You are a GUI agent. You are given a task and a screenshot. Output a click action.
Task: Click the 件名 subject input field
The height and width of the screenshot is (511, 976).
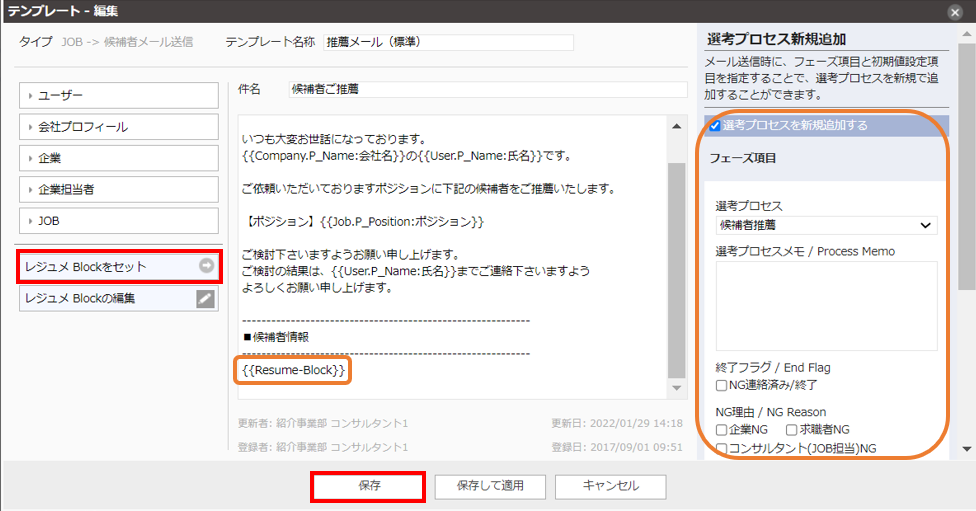click(x=487, y=89)
